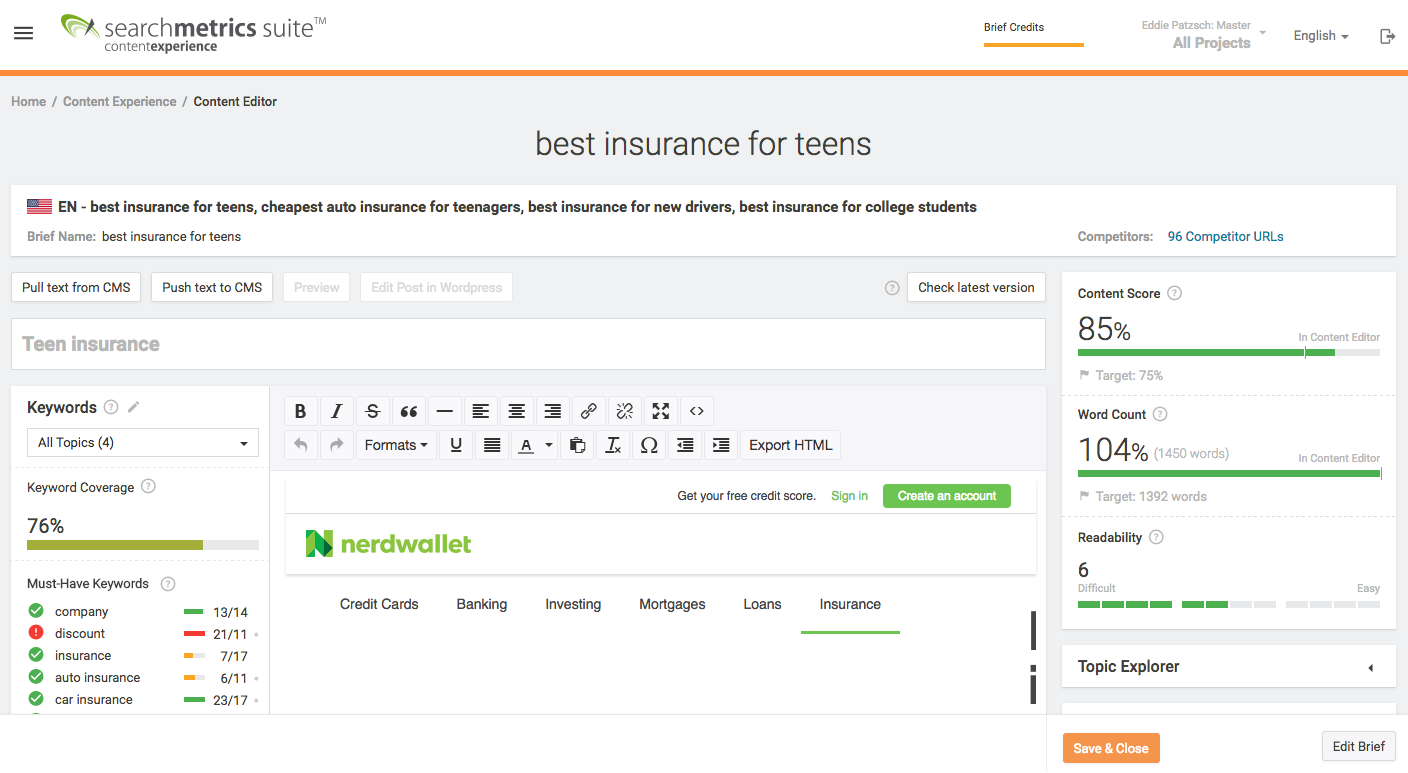The image size is (1408, 773).
Task: Select the Mortgages navigation item
Action: coord(672,604)
